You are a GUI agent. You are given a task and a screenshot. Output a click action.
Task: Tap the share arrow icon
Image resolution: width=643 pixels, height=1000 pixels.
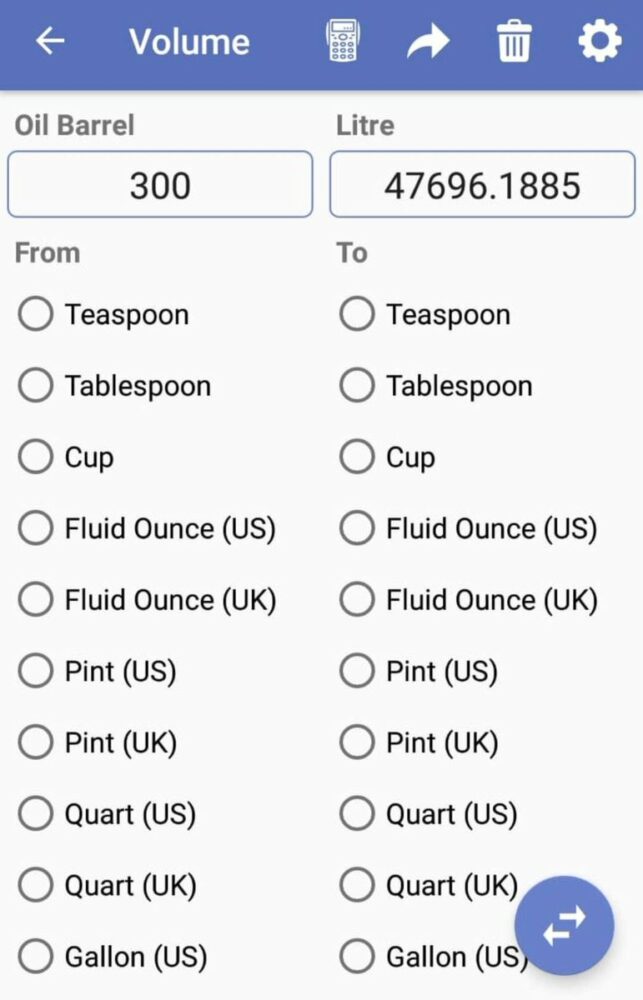point(428,41)
